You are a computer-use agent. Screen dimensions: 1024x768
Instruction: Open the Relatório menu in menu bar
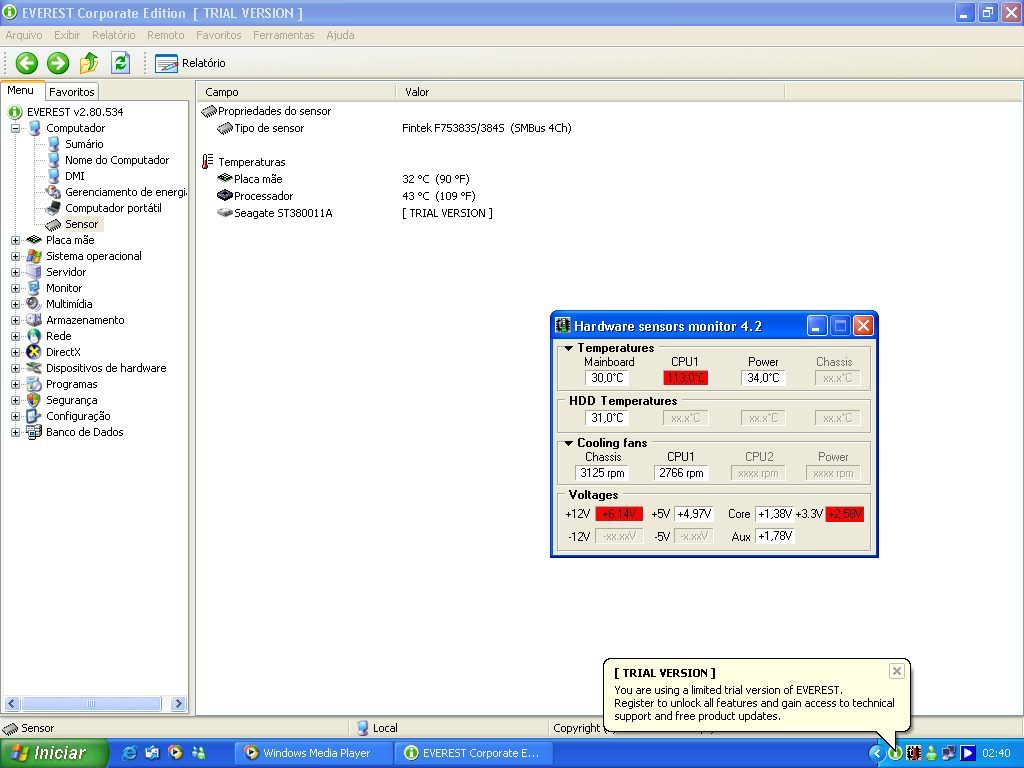pyautogui.click(x=114, y=35)
